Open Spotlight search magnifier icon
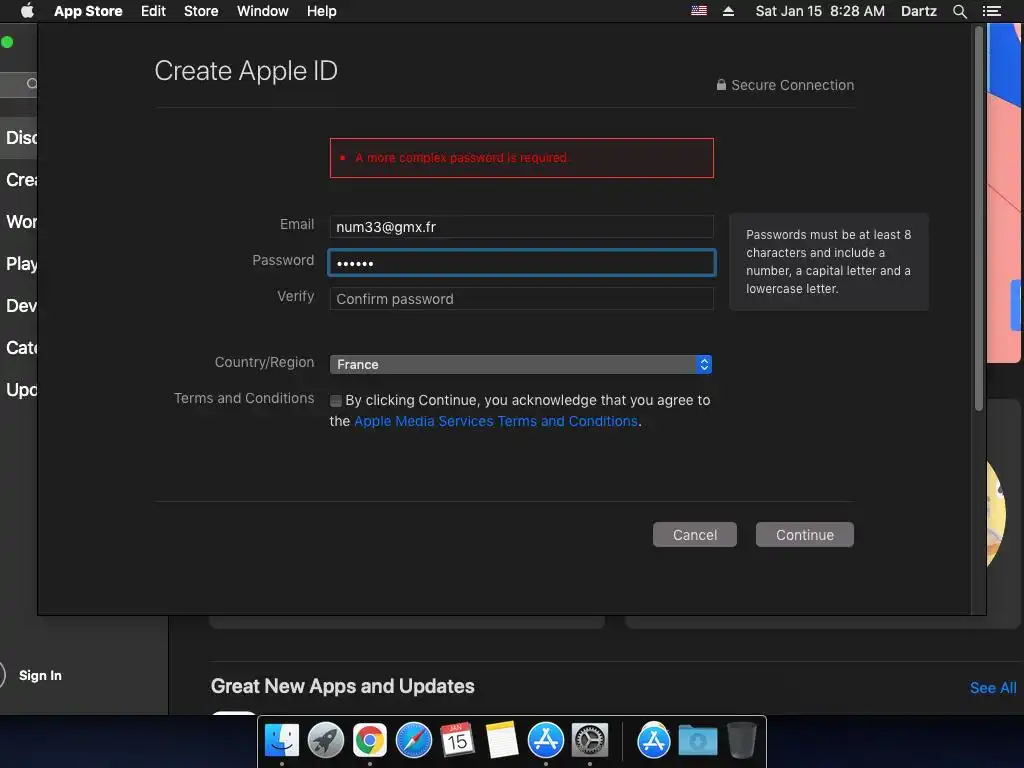 (959, 11)
